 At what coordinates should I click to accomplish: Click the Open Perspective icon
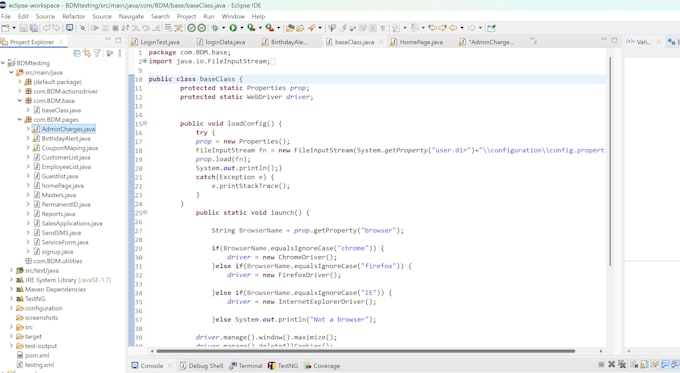(491, 28)
